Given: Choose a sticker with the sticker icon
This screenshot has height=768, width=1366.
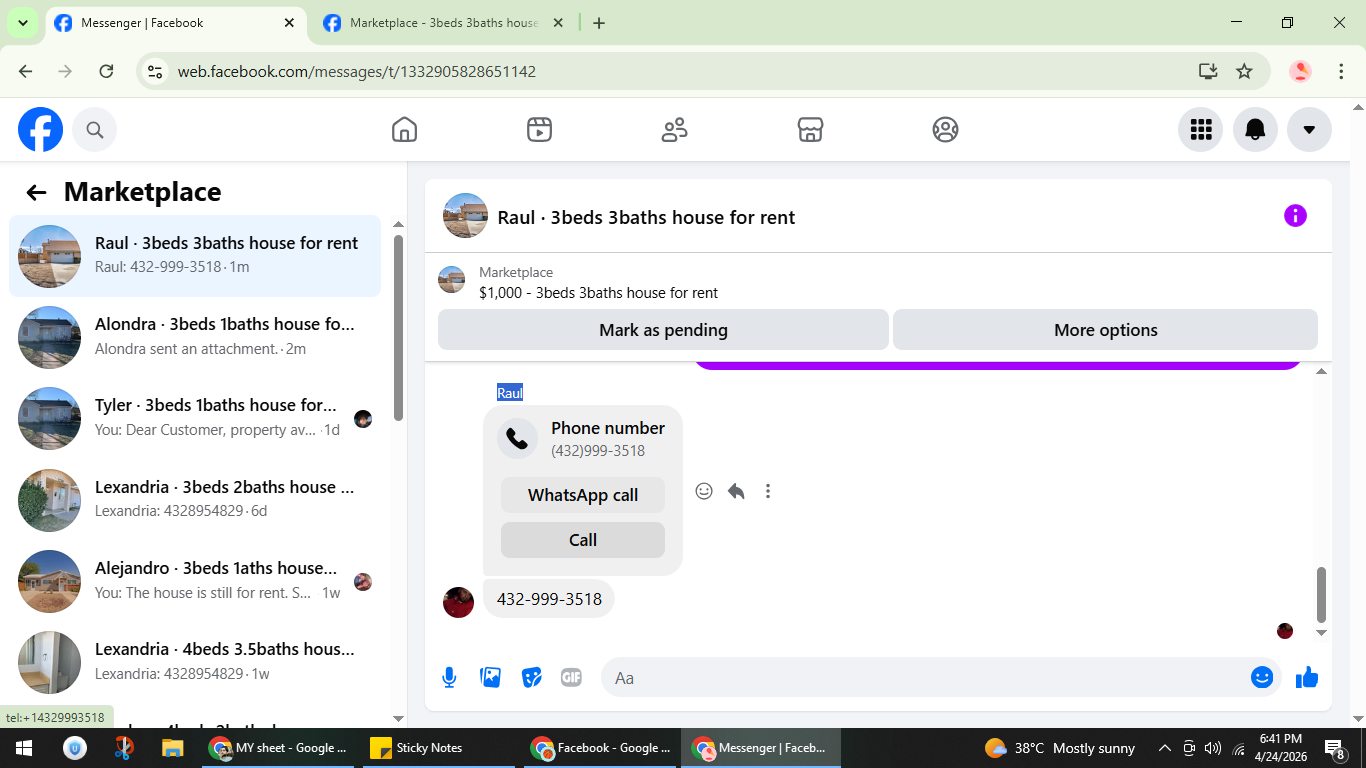Looking at the screenshot, I should [532, 678].
